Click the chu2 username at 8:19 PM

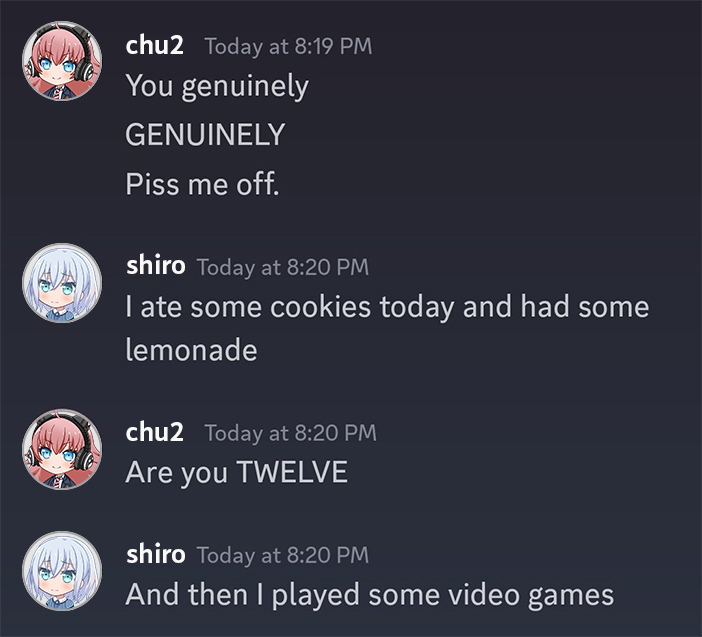point(154,45)
